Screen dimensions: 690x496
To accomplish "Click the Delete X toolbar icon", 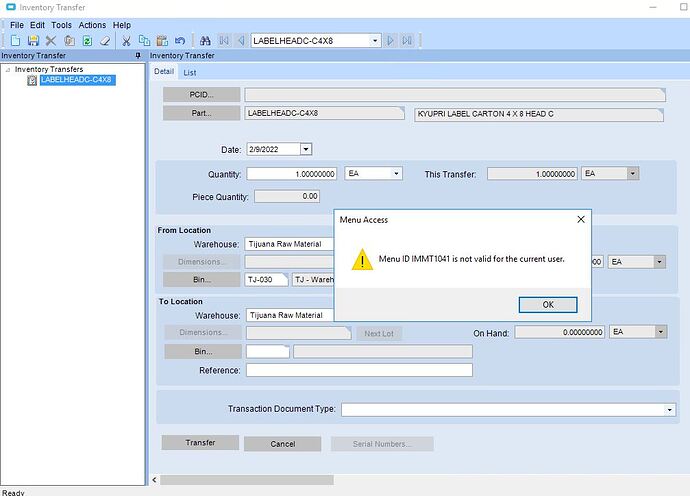I will pos(51,41).
